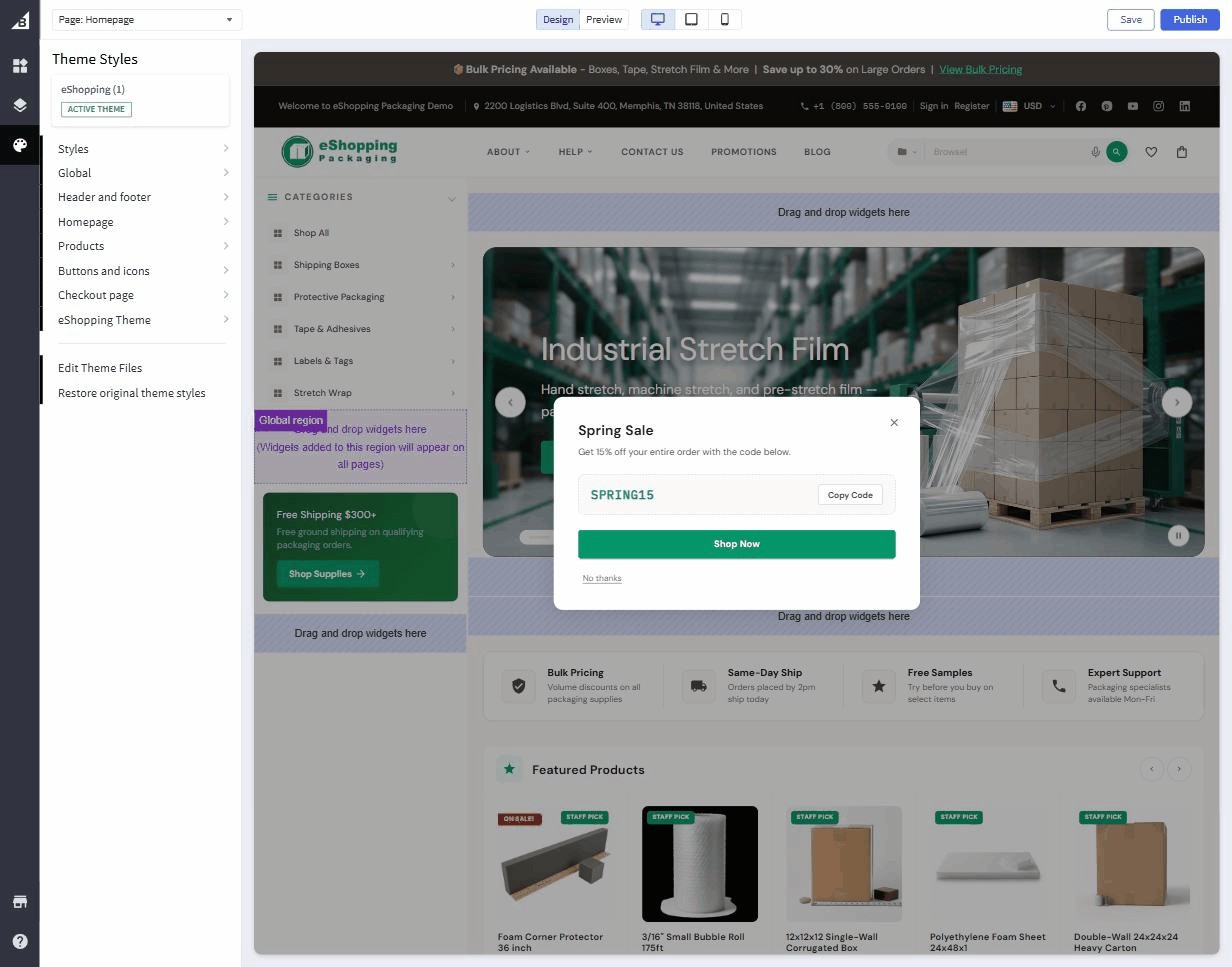Open the wishlist heart icon

coord(1151,152)
